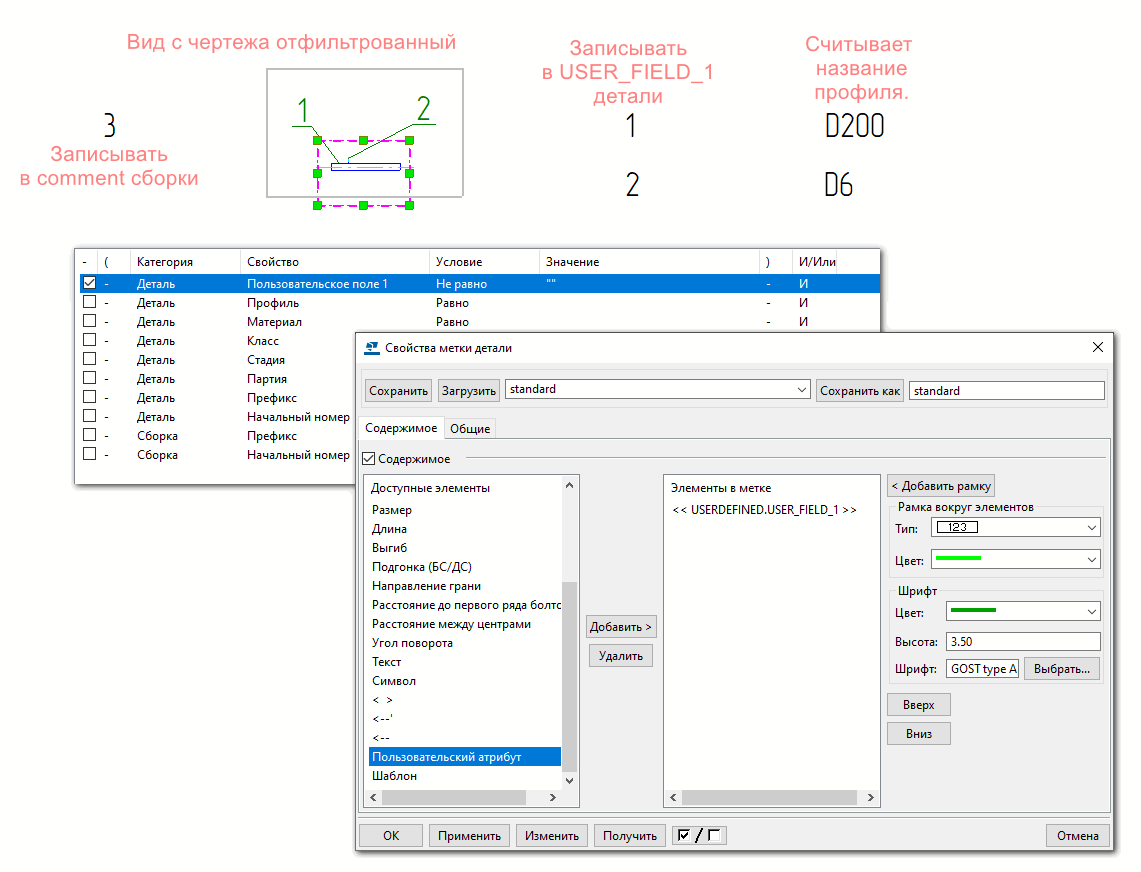The width and height of the screenshot is (1141, 872).
Task: Click mark elements list left scroll arrow
Action: point(673,797)
